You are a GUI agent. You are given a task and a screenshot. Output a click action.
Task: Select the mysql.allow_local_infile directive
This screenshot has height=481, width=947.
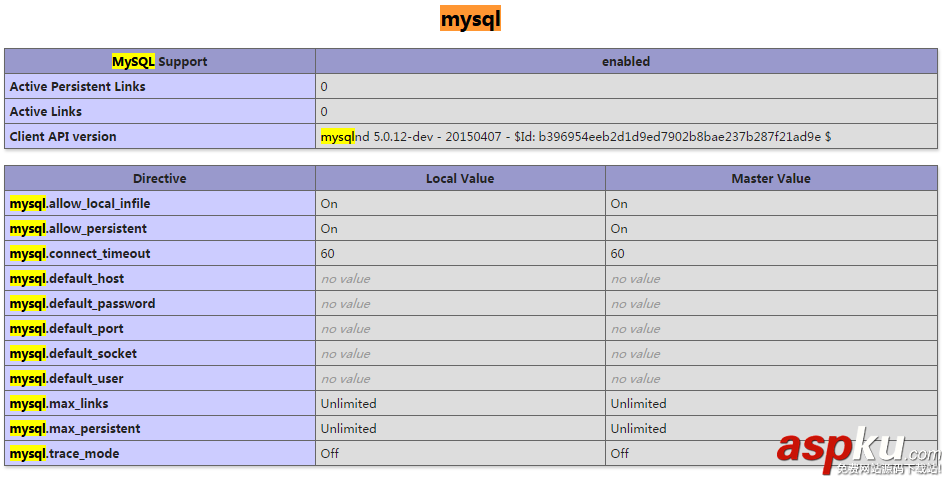[x=80, y=204]
